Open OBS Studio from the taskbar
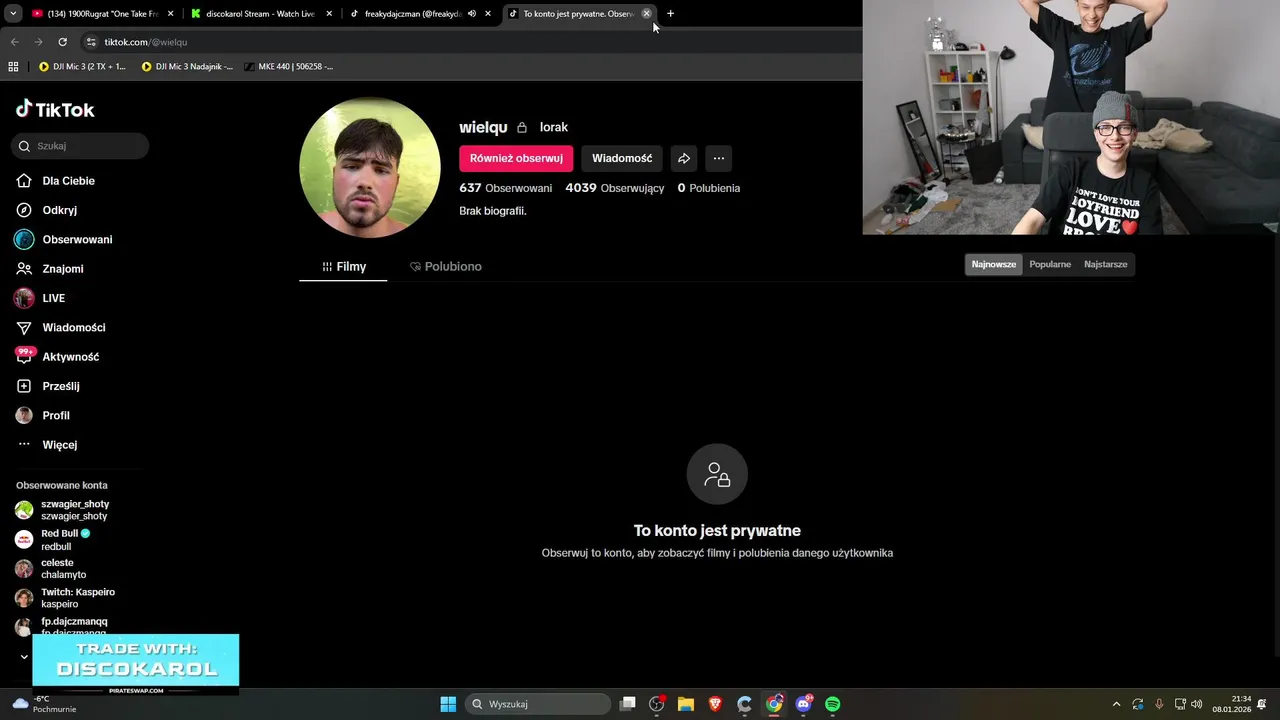 coord(657,704)
